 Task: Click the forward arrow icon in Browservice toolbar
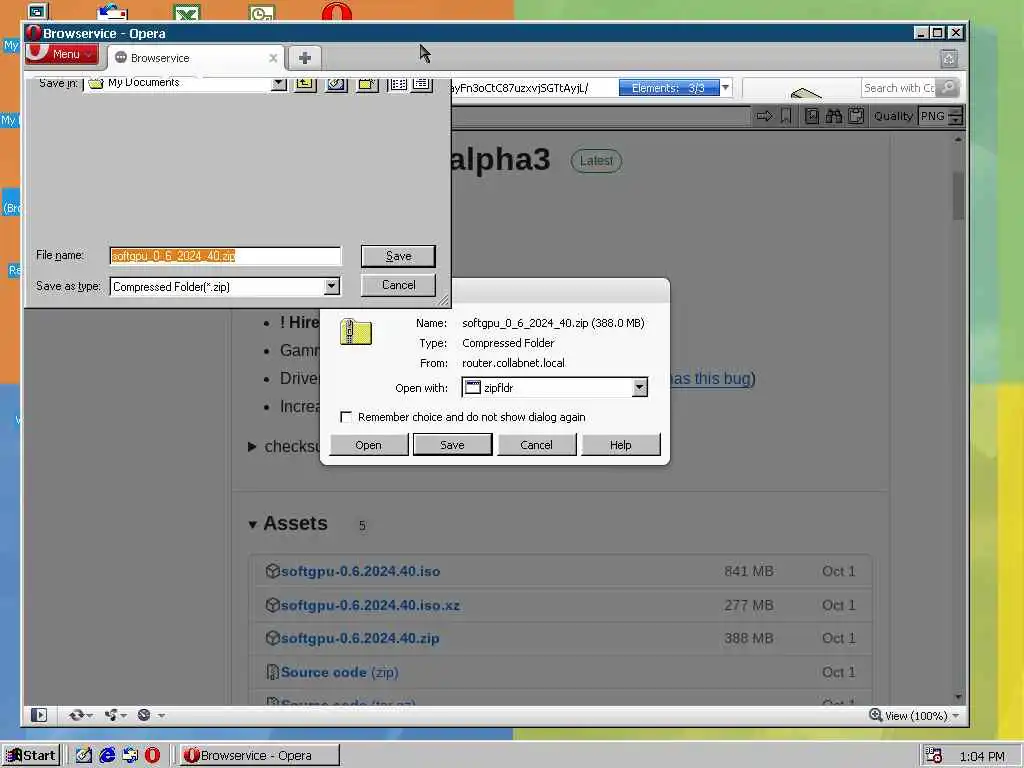764,116
